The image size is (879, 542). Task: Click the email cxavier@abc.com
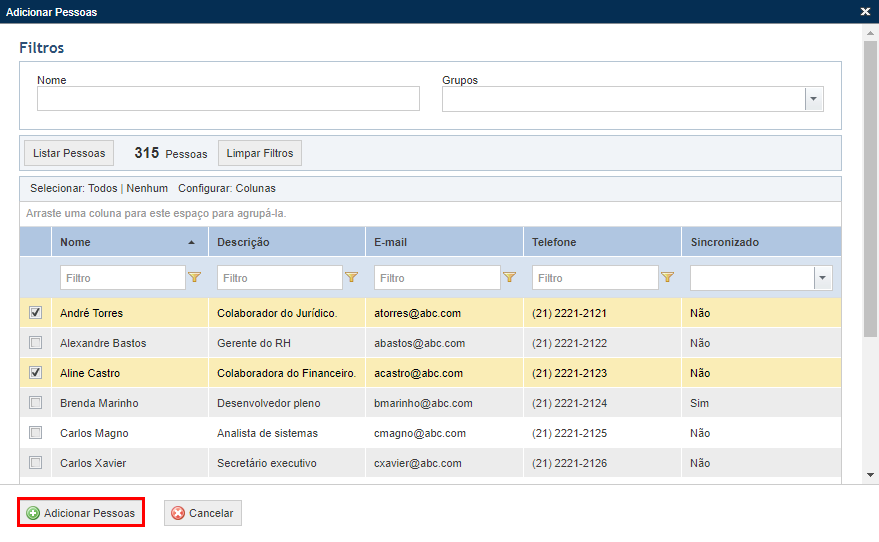click(x=418, y=463)
